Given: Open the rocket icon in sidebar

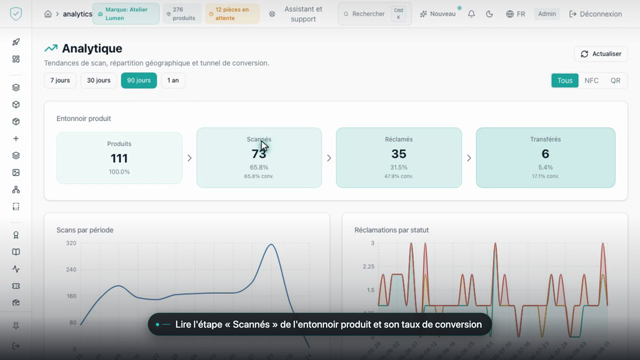Looking at the screenshot, I should (x=16, y=42).
